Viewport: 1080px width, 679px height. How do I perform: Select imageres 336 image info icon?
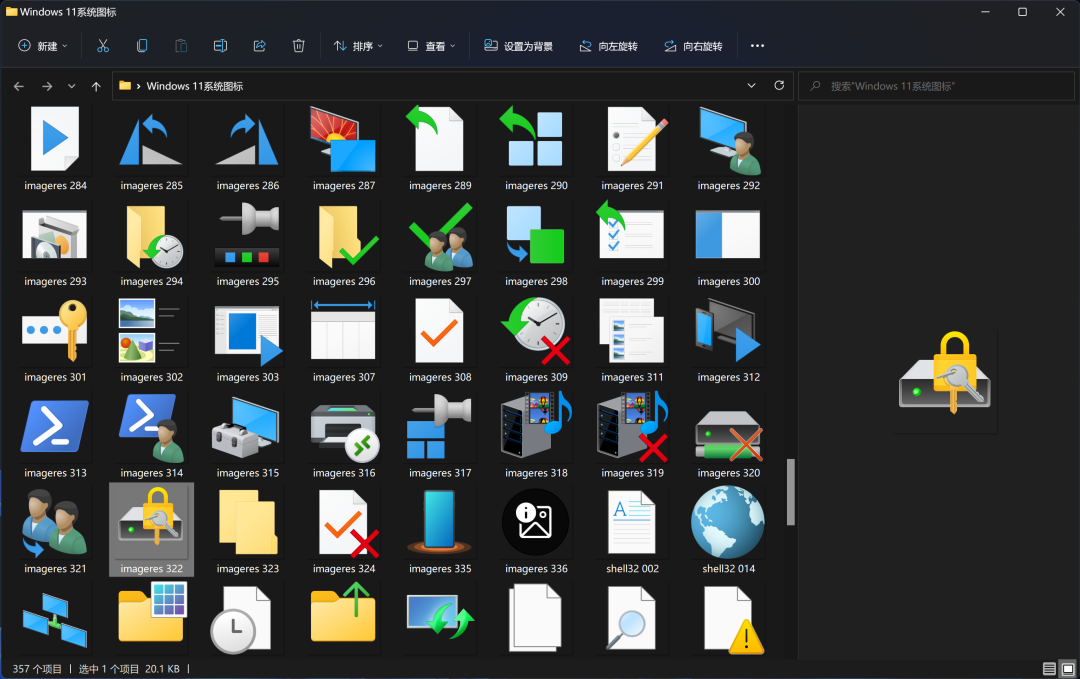(x=536, y=523)
